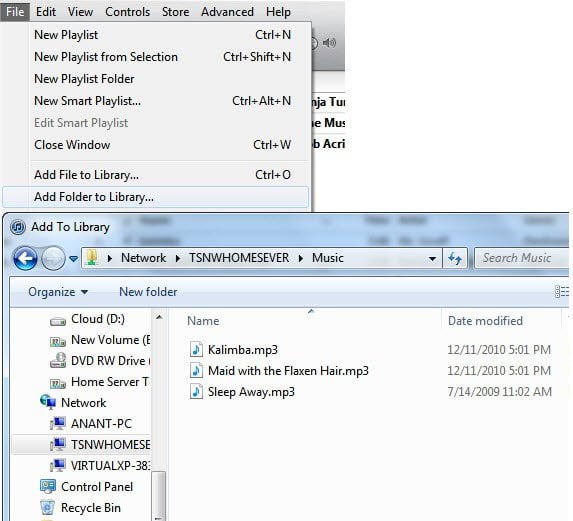Click the DVD RW Drive icon
Image resolution: width=573 pixels, height=521 pixels.
coord(58,360)
